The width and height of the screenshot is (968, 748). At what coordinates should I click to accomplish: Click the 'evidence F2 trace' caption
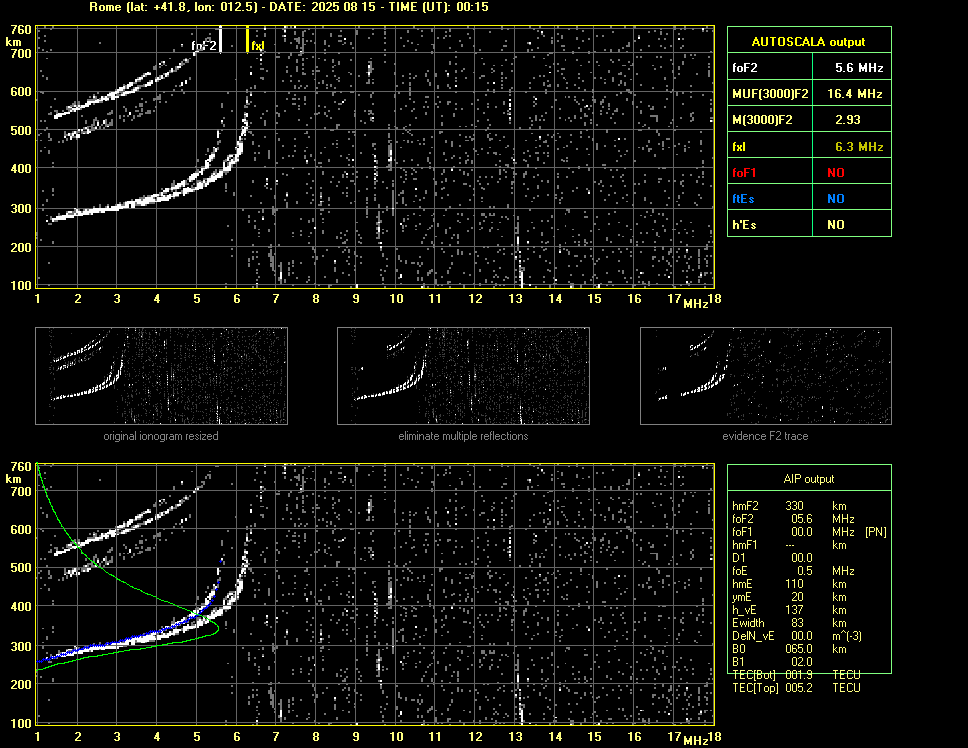[x=766, y=436]
